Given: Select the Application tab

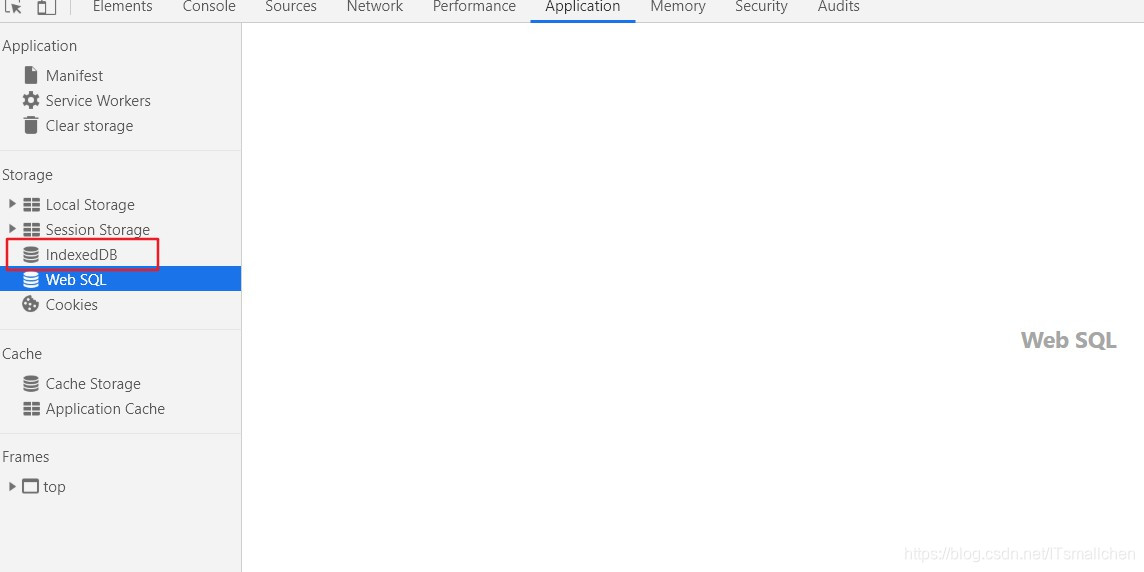Looking at the screenshot, I should pyautogui.click(x=582, y=7).
